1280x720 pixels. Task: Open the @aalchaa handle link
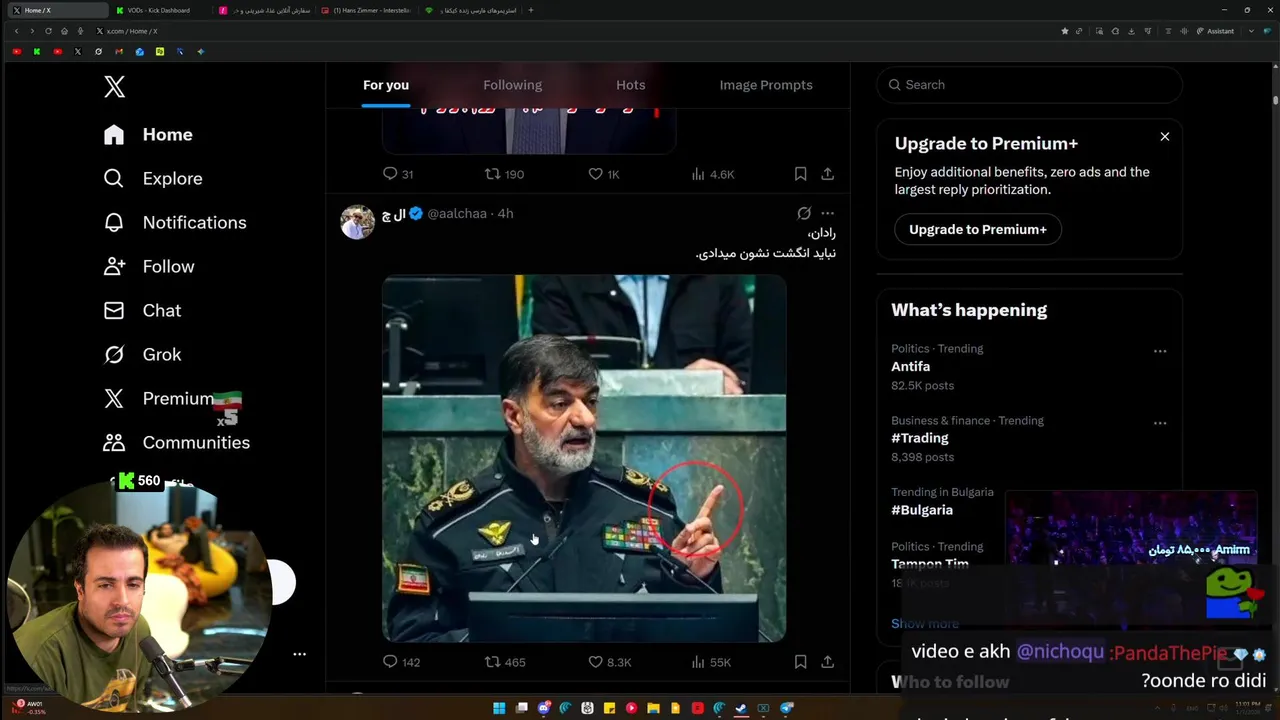click(x=457, y=214)
